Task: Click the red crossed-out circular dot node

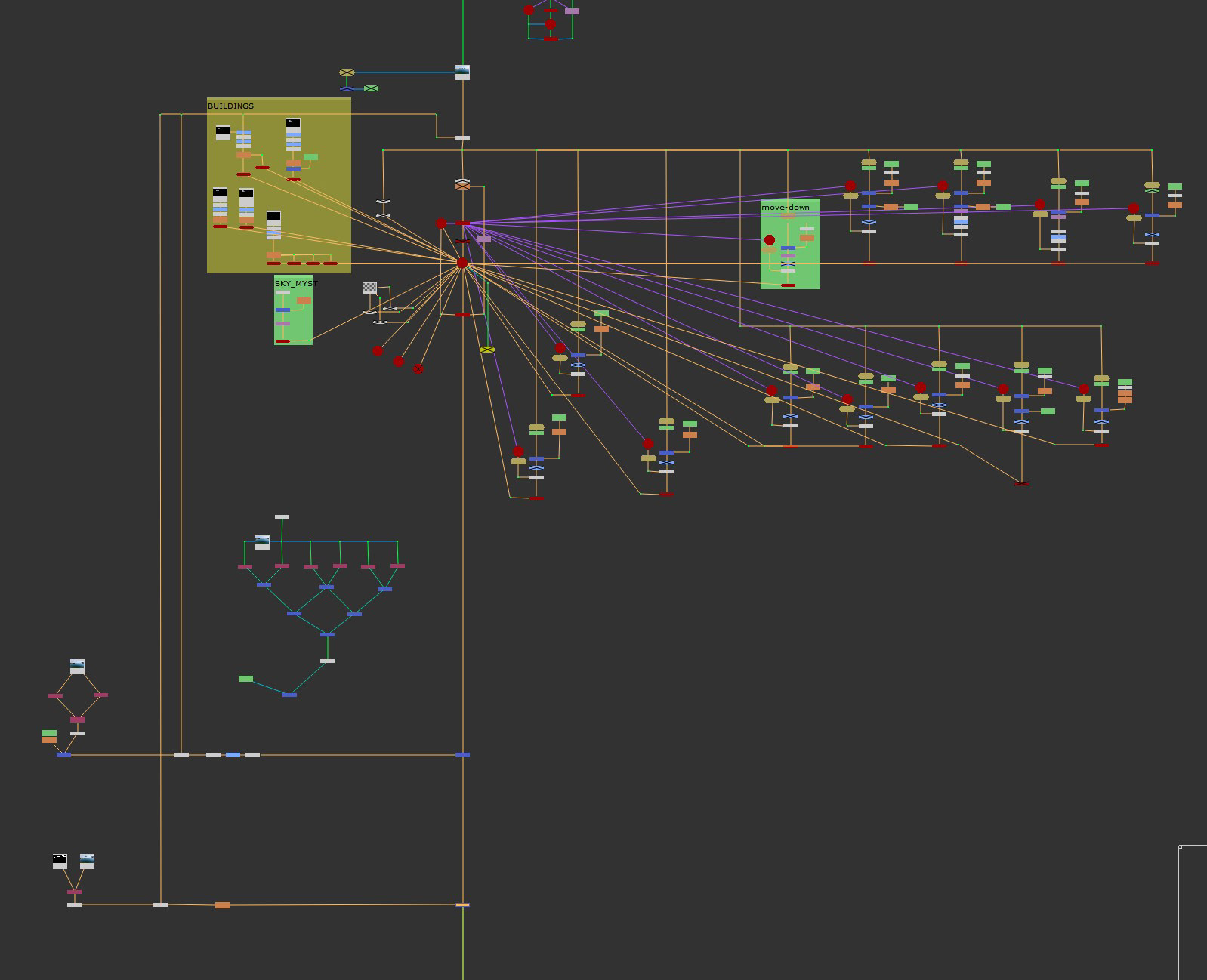Action: click(x=418, y=369)
